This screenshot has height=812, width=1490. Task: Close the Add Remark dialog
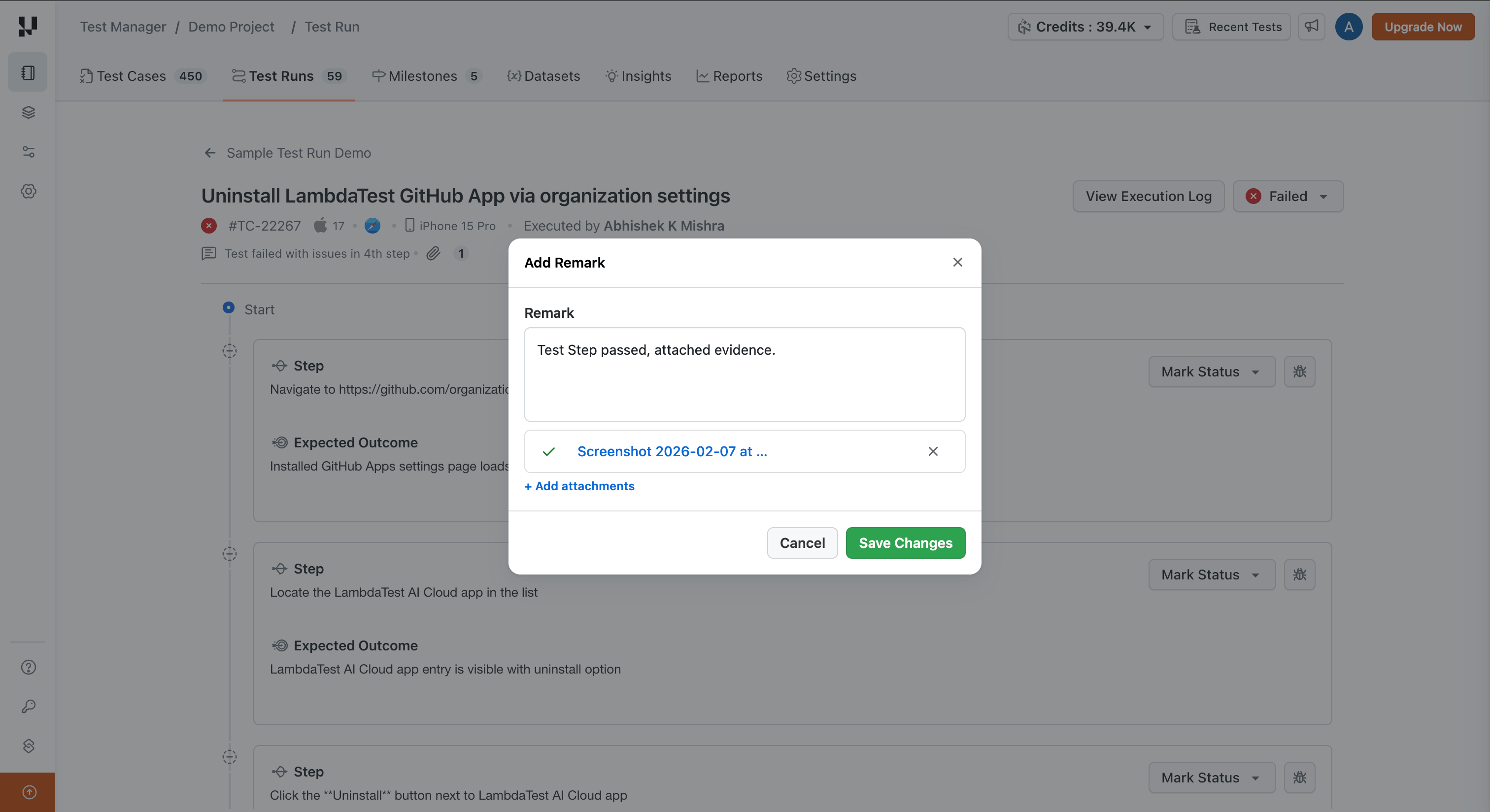click(x=957, y=263)
